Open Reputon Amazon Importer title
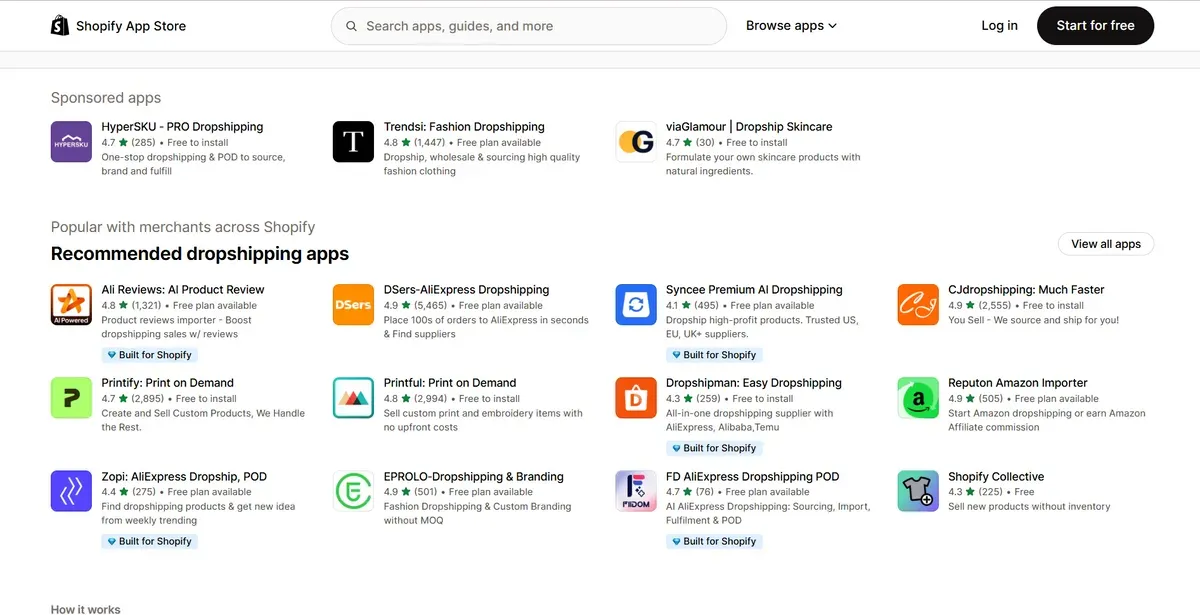Image resolution: width=1200 pixels, height=615 pixels. pyautogui.click(x=1017, y=383)
